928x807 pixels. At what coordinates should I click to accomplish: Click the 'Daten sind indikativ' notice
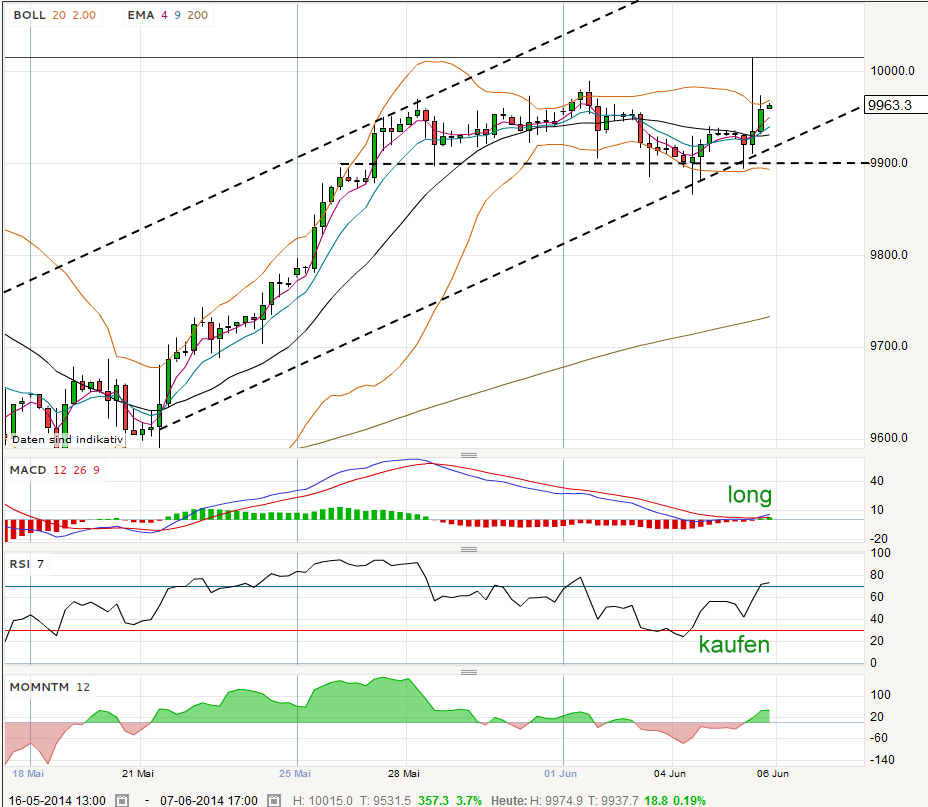tap(67, 439)
